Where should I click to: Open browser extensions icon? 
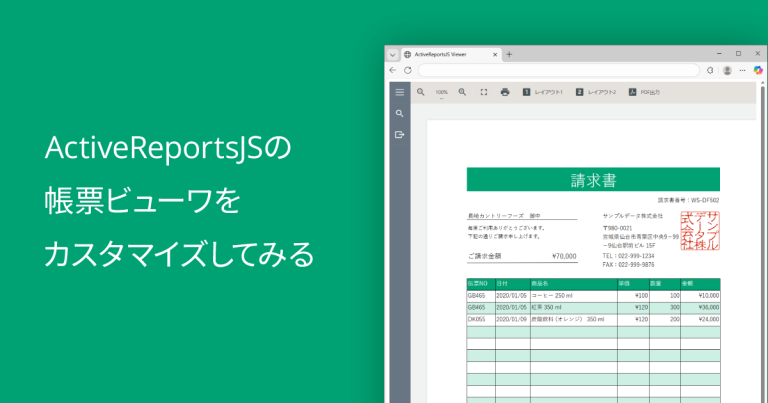coord(710,70)
